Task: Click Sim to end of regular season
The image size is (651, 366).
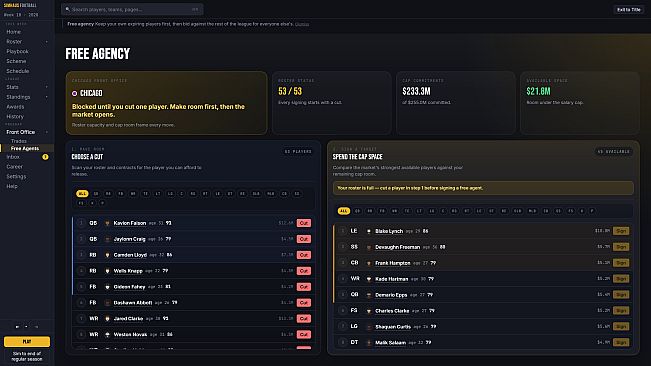Action: 27,356
